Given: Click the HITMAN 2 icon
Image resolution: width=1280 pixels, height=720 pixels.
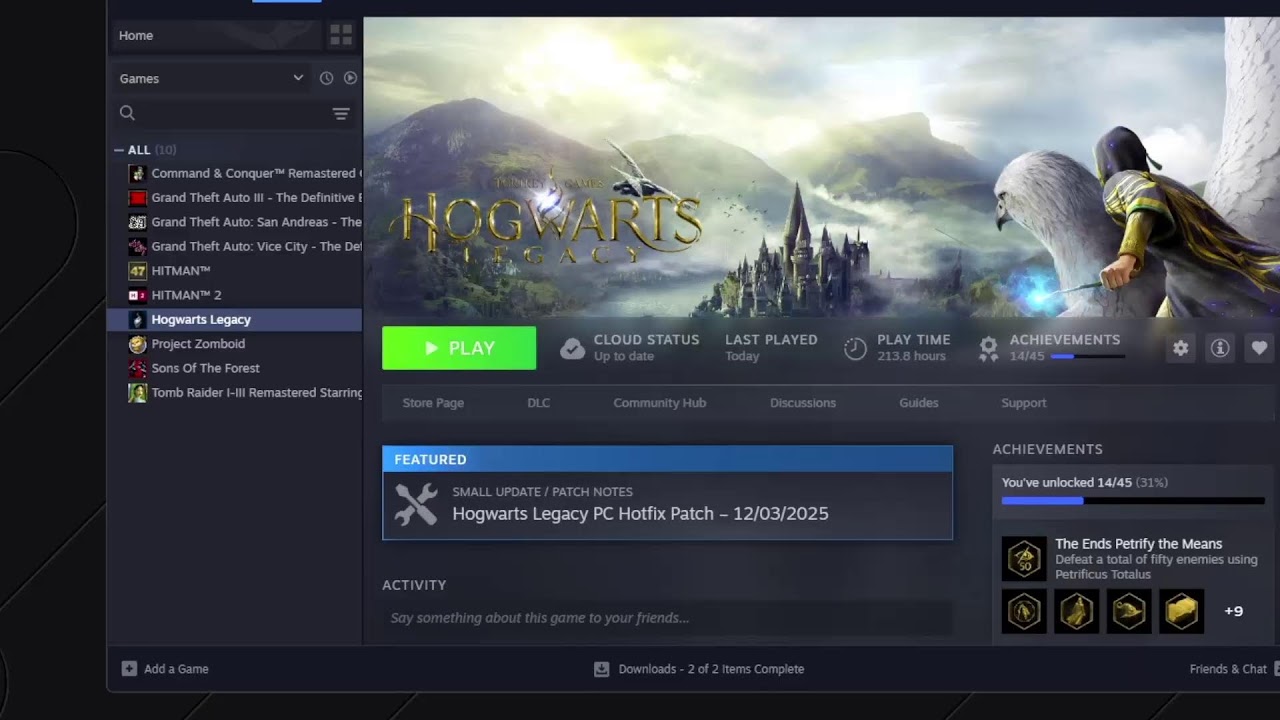Looking at the screenshot, I should pos(137,295).
